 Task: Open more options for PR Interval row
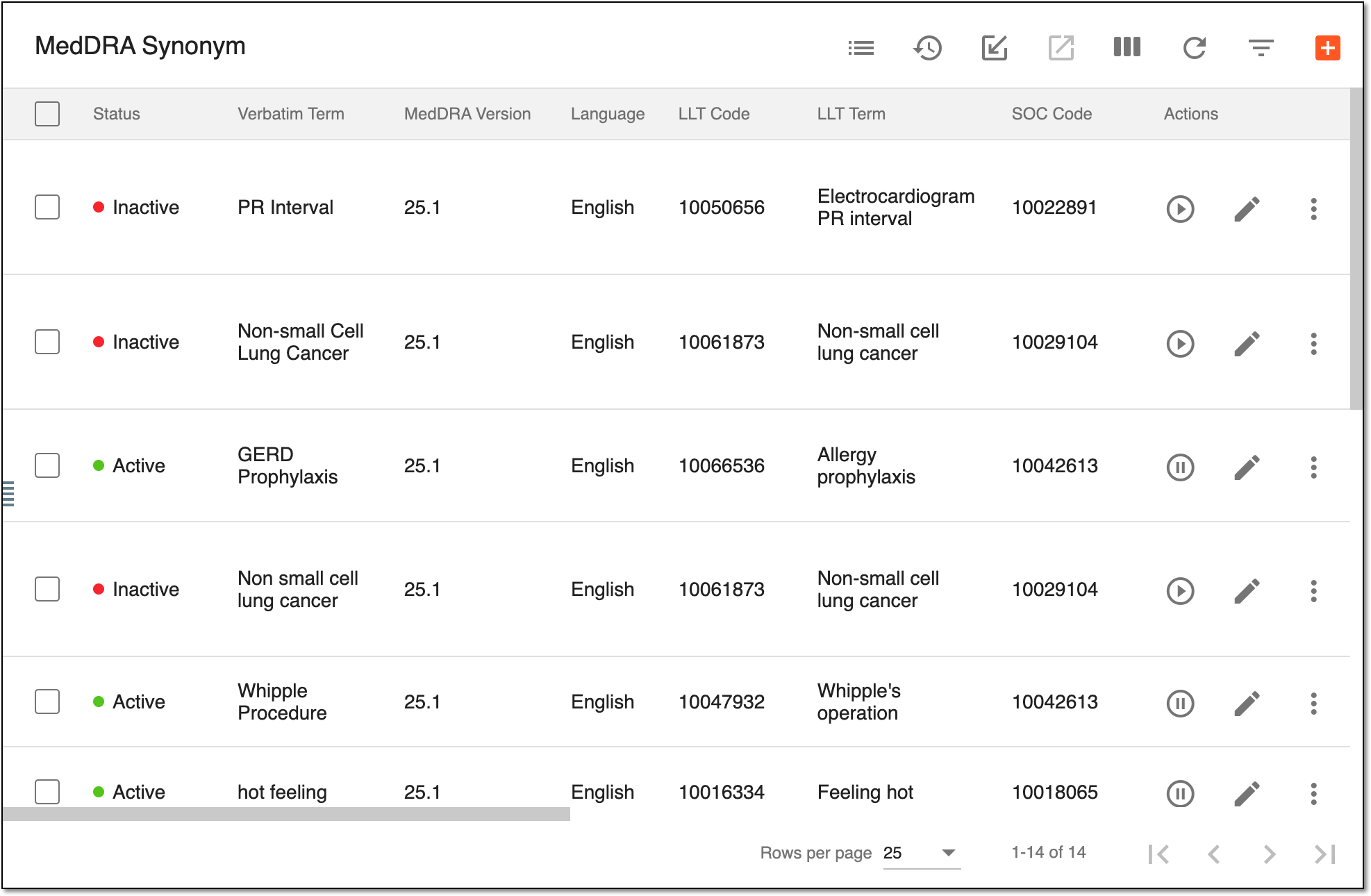(1313, 208)
